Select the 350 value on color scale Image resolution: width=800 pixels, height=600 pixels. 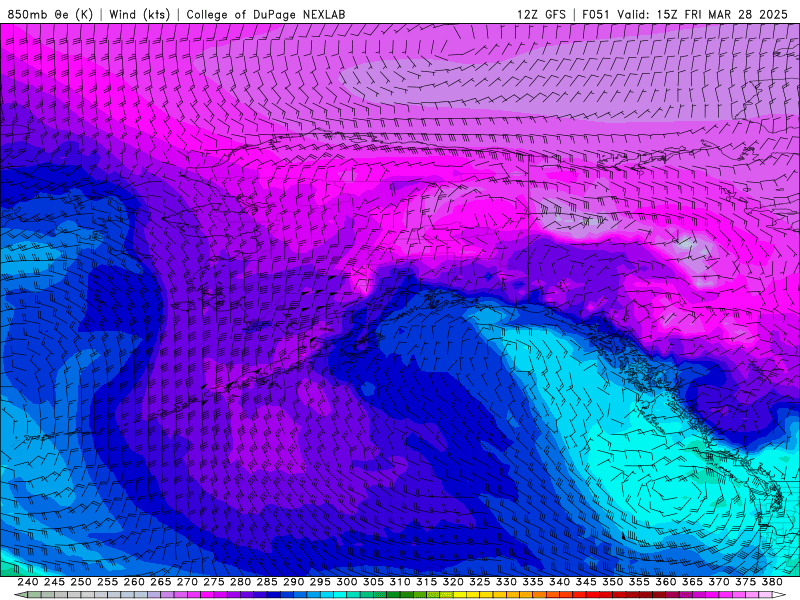(613, 582)
